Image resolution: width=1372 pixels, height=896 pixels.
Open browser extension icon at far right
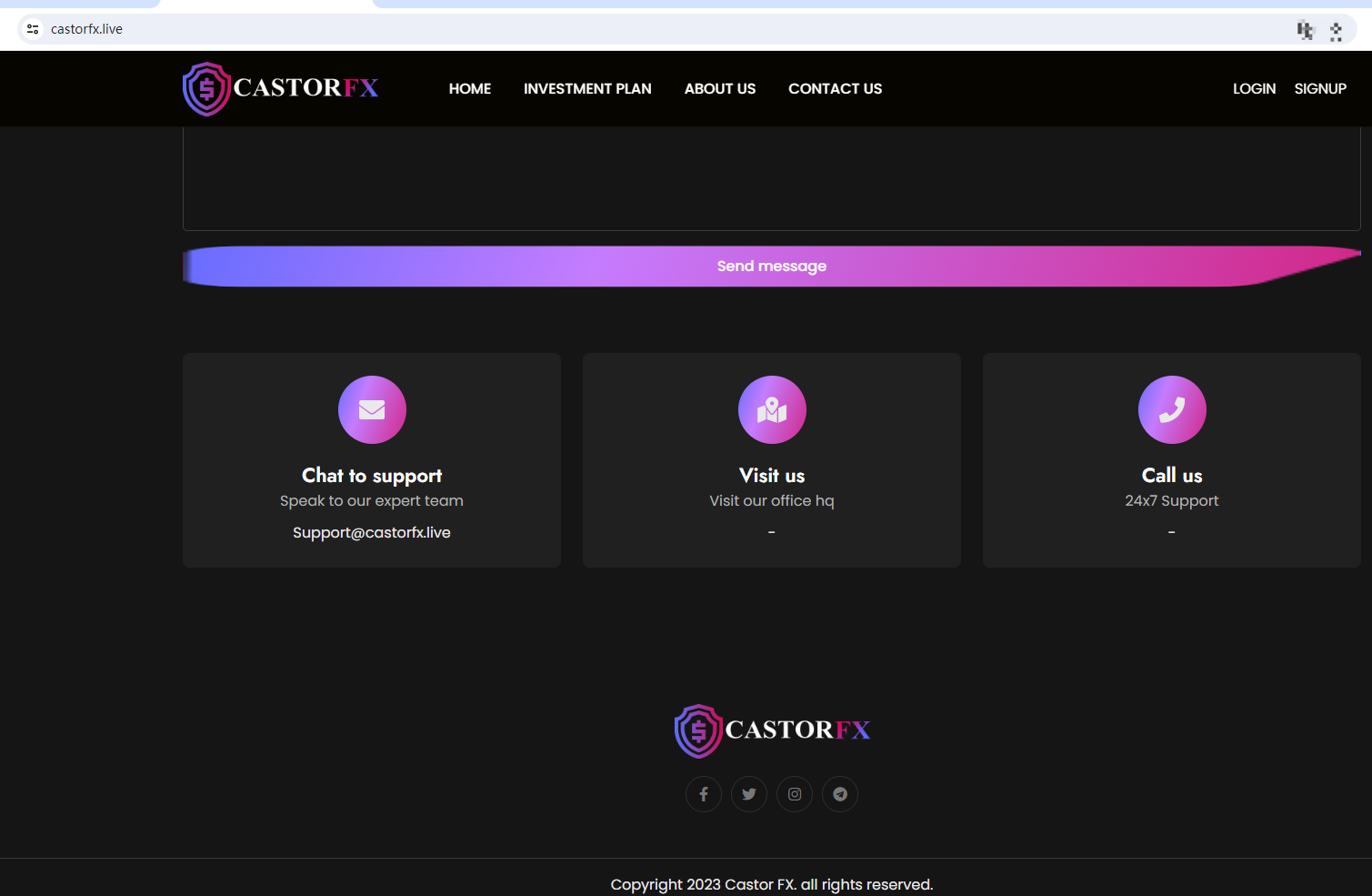coord(1336,31)
